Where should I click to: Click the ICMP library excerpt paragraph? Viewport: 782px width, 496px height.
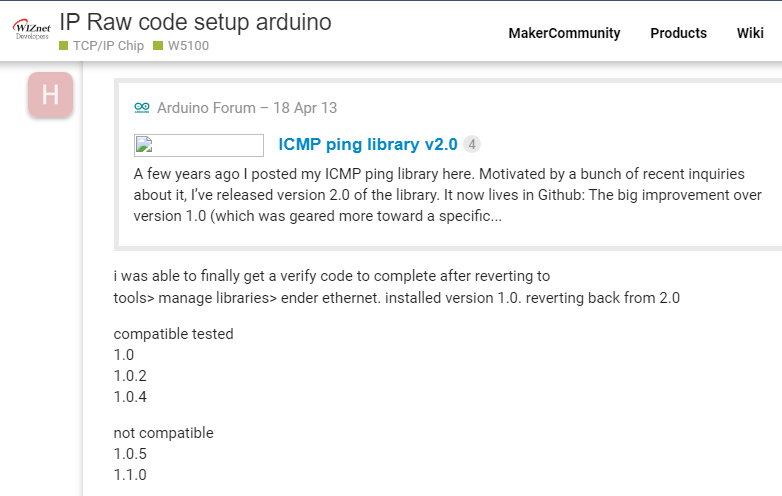click(447, 195)
